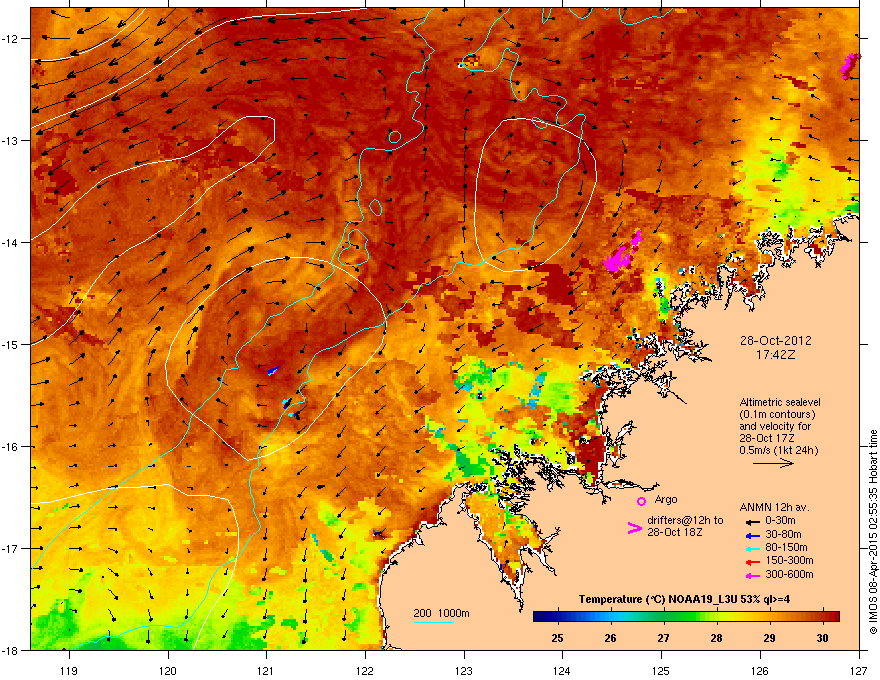880x680 pixels.
Task: Click the 25 label under the color bar
Action: 557,638
